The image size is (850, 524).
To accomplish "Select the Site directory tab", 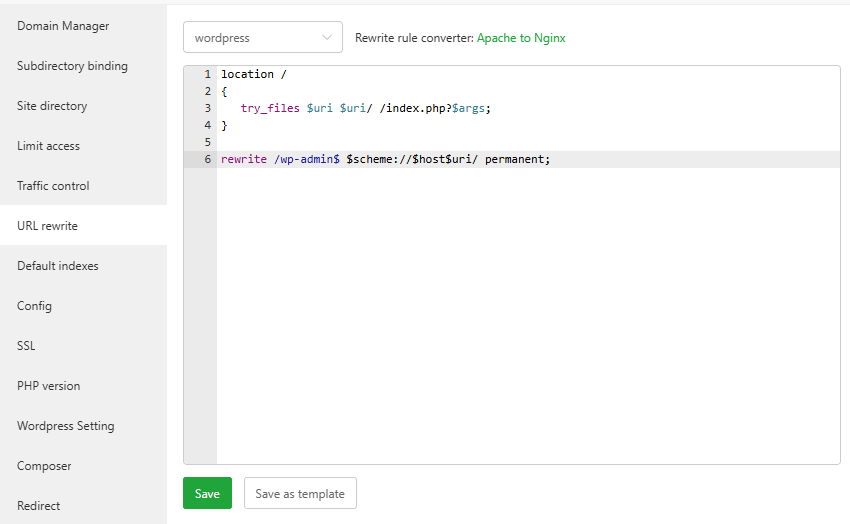I will click(52, 106).
